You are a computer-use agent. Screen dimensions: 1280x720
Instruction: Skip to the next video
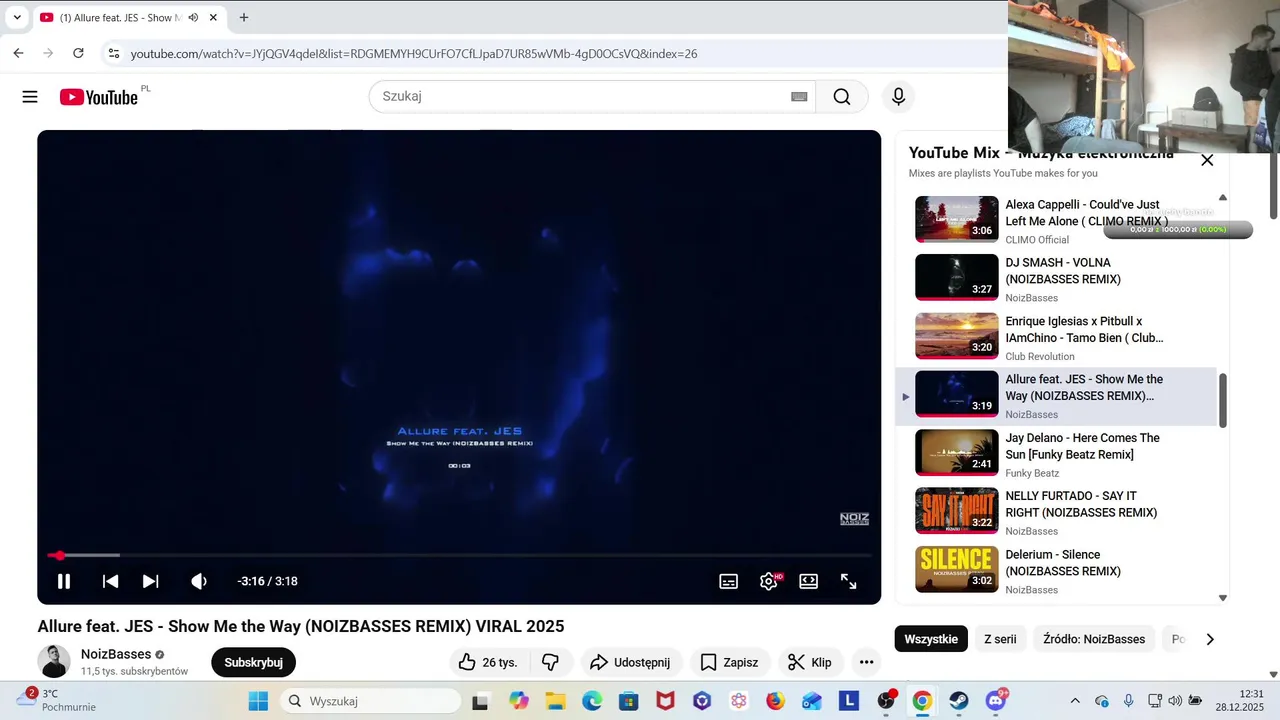[150, 581]
